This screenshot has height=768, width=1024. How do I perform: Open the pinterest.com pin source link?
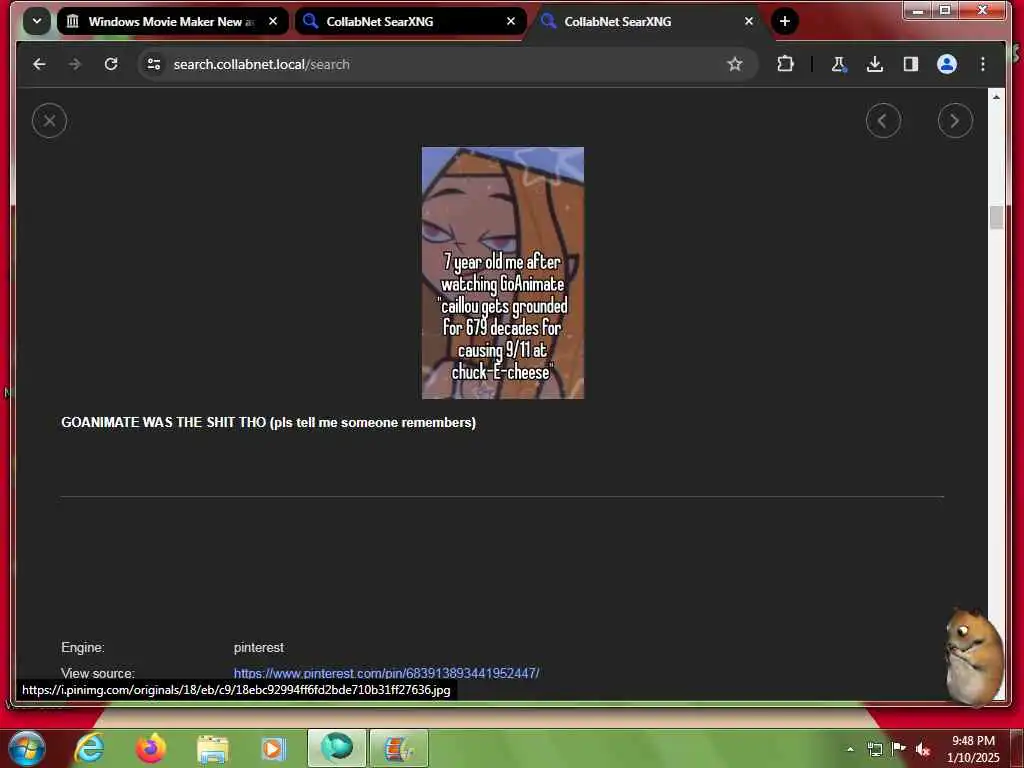[x=387, y=673]
